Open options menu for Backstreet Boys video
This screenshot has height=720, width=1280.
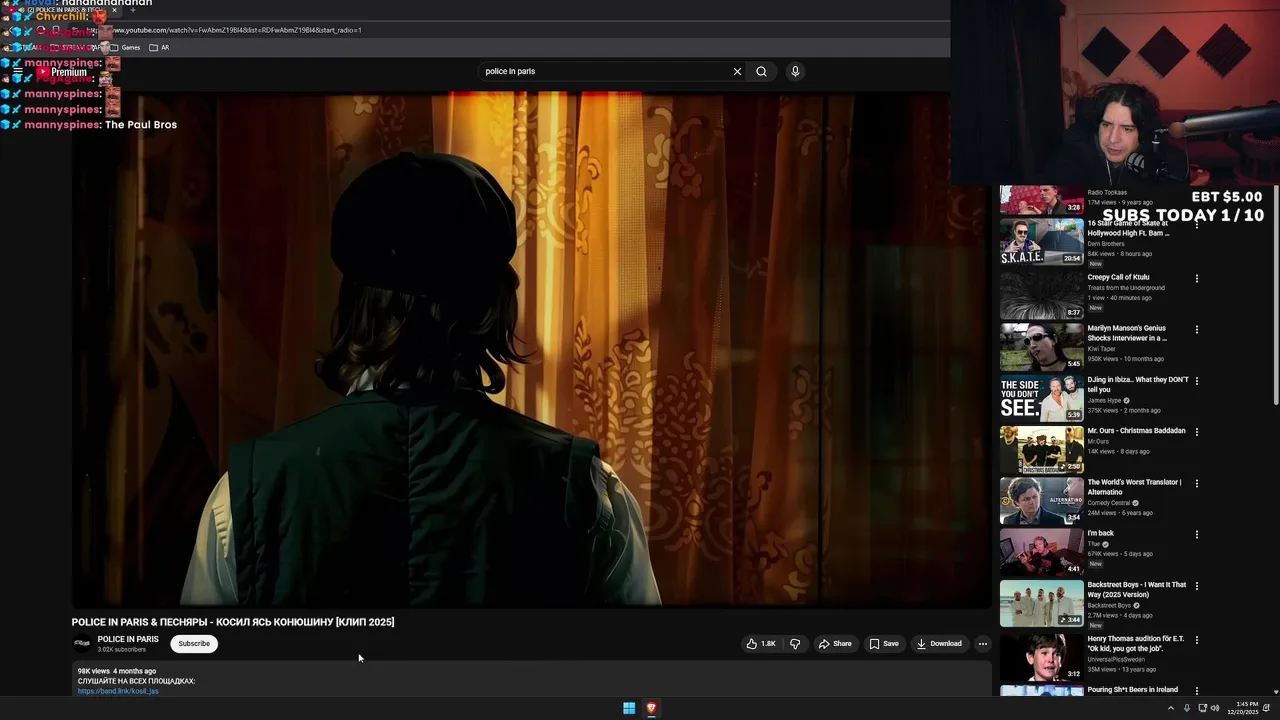pyautogui.click(x=1197, y=586)
